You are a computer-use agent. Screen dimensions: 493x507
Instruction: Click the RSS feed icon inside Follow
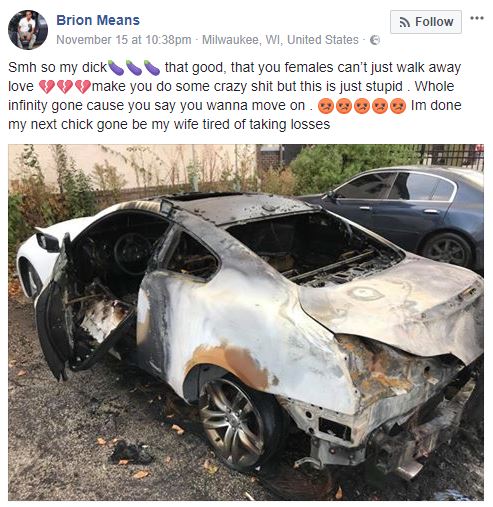pyautogui.click(x=404, y=22)
